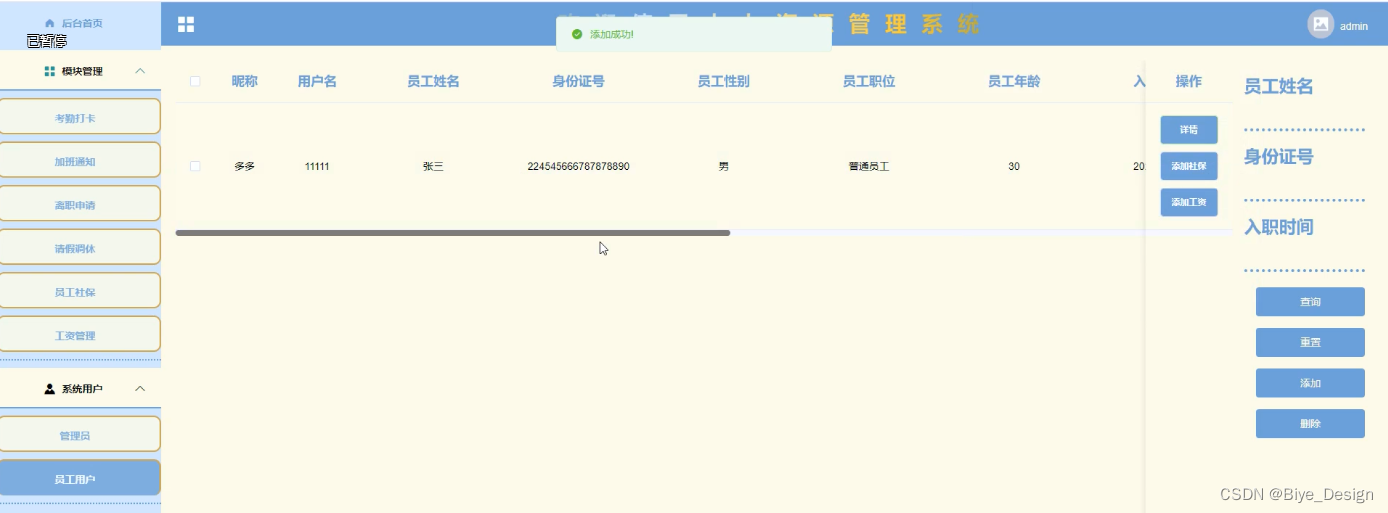Open the 考勤打卡 menu item
The image size is (1388, 513).
[x=80, y=117]
